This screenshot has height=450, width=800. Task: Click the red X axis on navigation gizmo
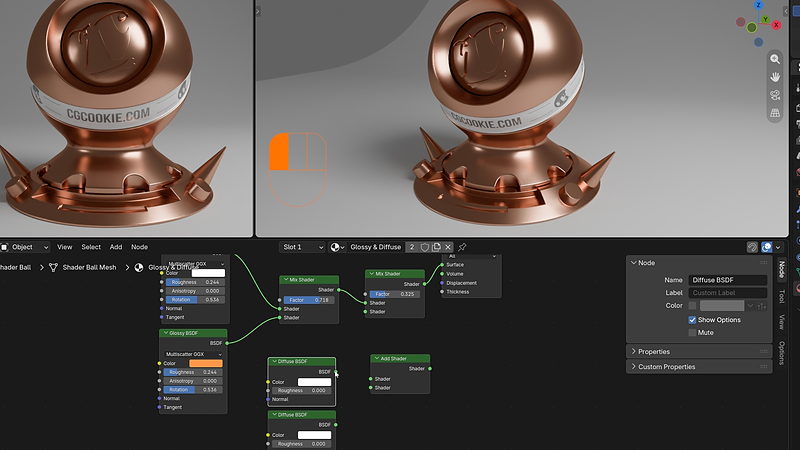pos(777,25)
